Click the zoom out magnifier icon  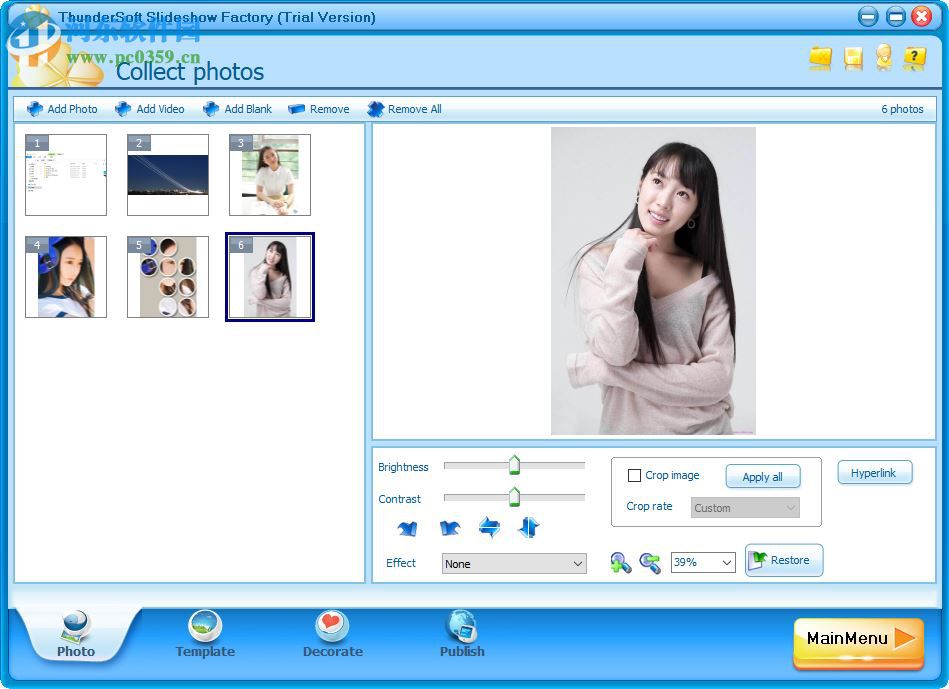[651, 562]
